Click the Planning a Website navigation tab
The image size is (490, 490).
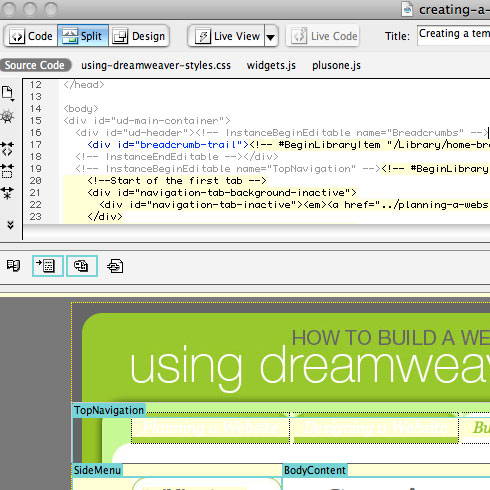[x=210, y=428]
